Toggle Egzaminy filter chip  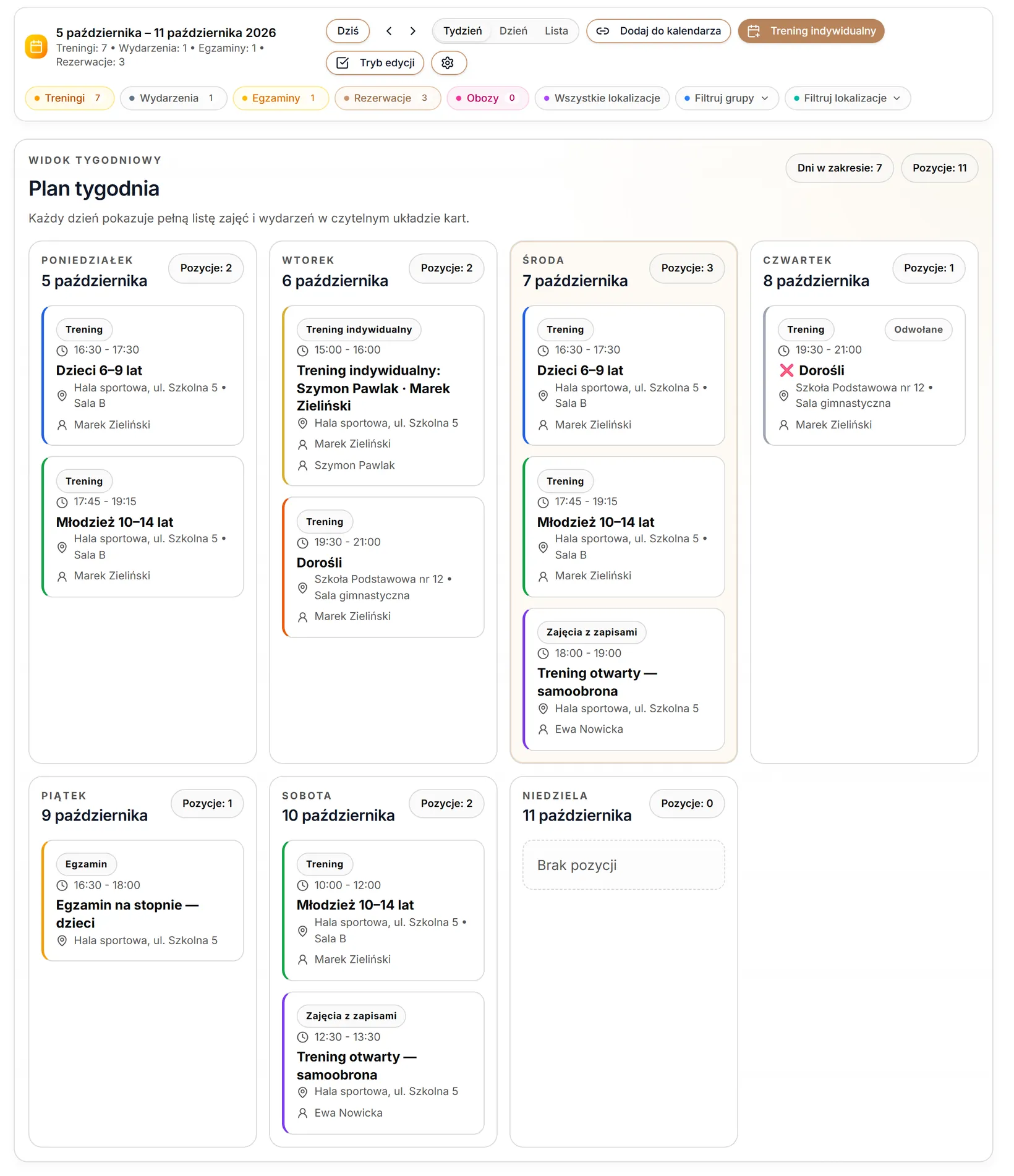tap(281, 98)
